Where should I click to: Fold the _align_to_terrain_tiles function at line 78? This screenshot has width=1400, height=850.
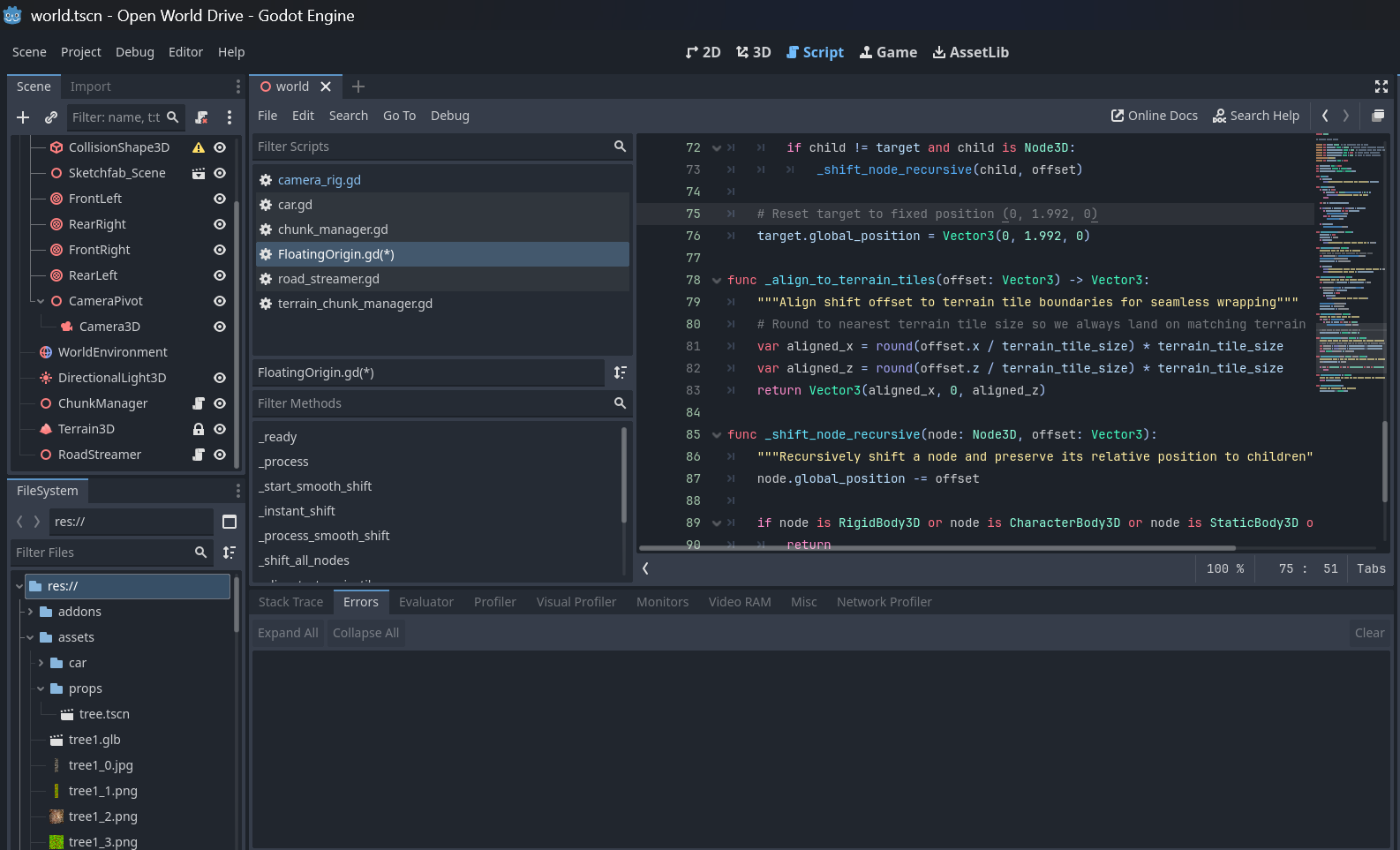(x=717, y=281)
